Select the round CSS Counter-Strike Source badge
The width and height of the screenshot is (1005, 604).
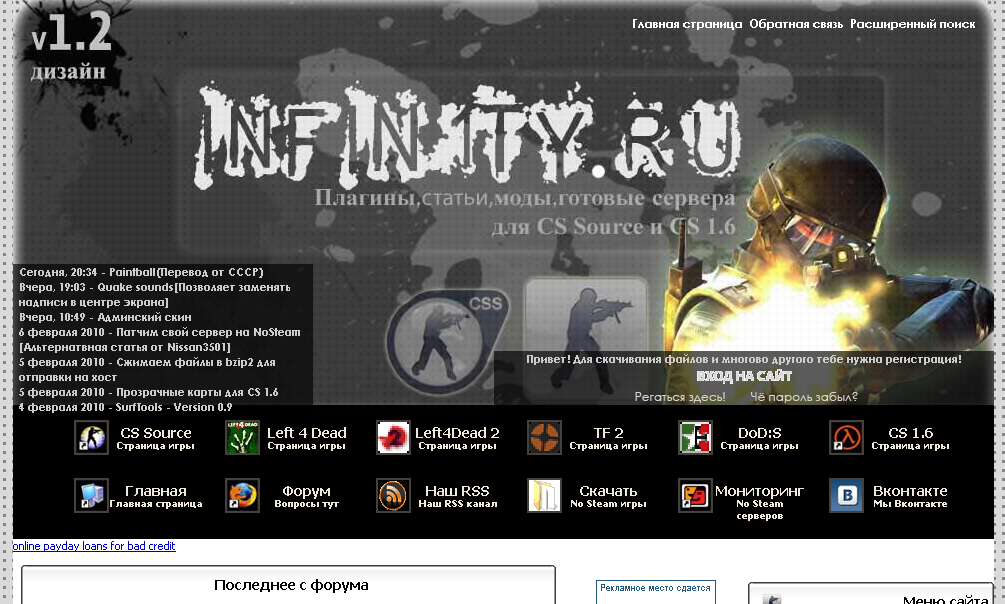(445, 341)
